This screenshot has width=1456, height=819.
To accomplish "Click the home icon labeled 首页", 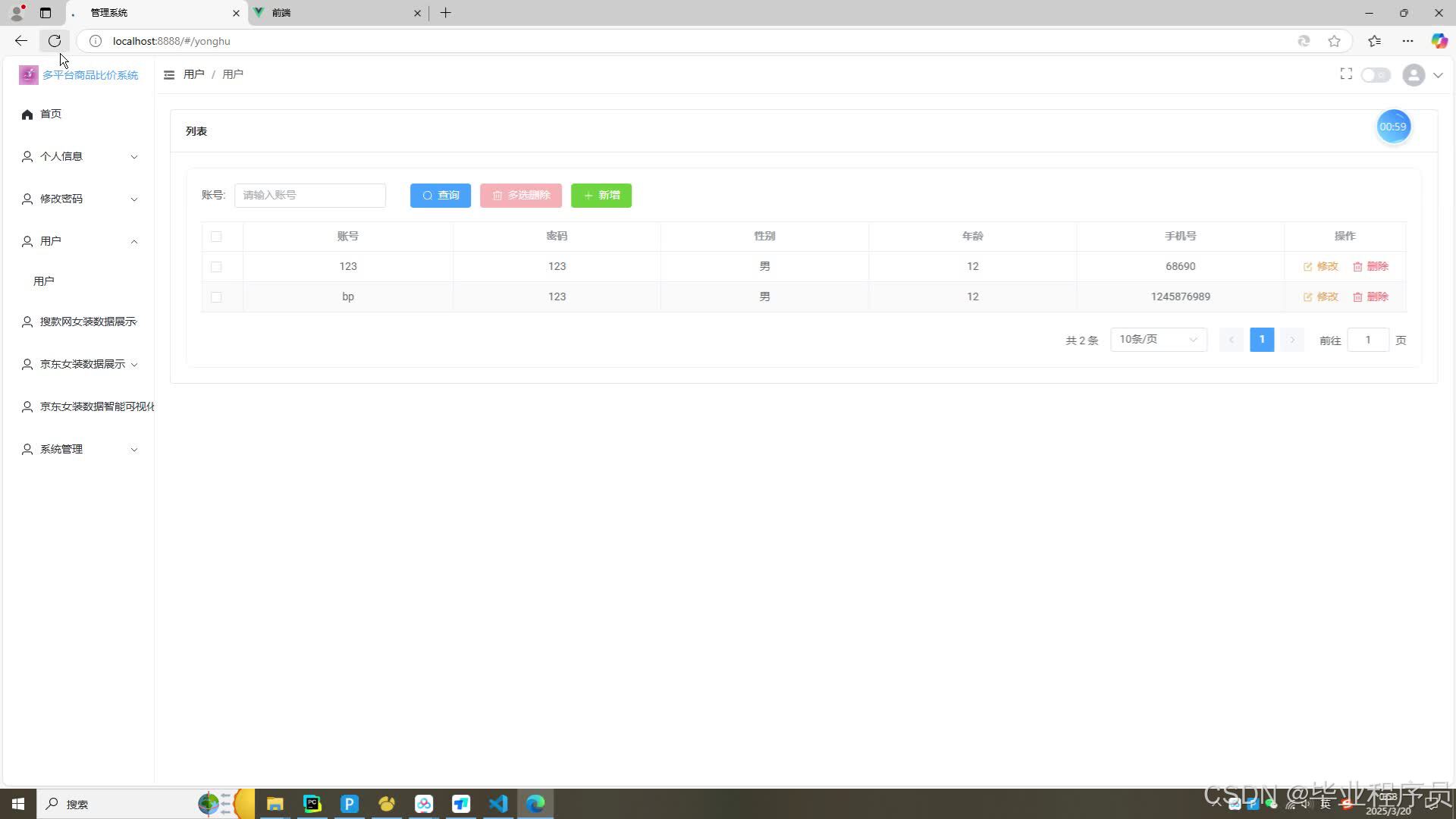I will (x=28, y=115).
